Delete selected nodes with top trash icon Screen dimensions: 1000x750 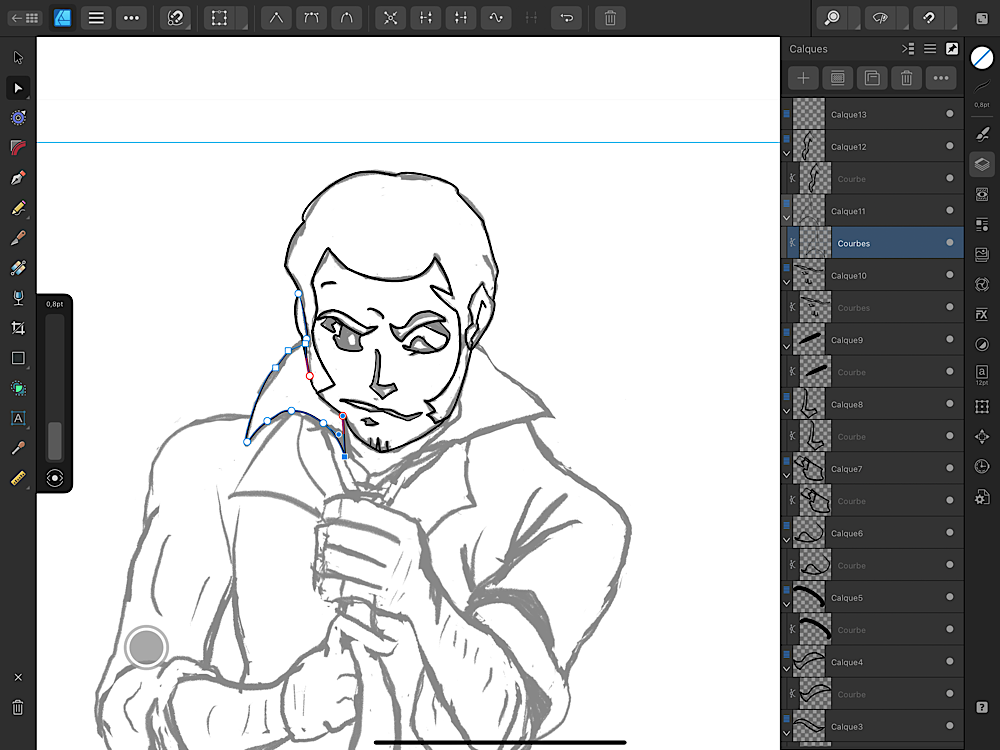(610, 18)
